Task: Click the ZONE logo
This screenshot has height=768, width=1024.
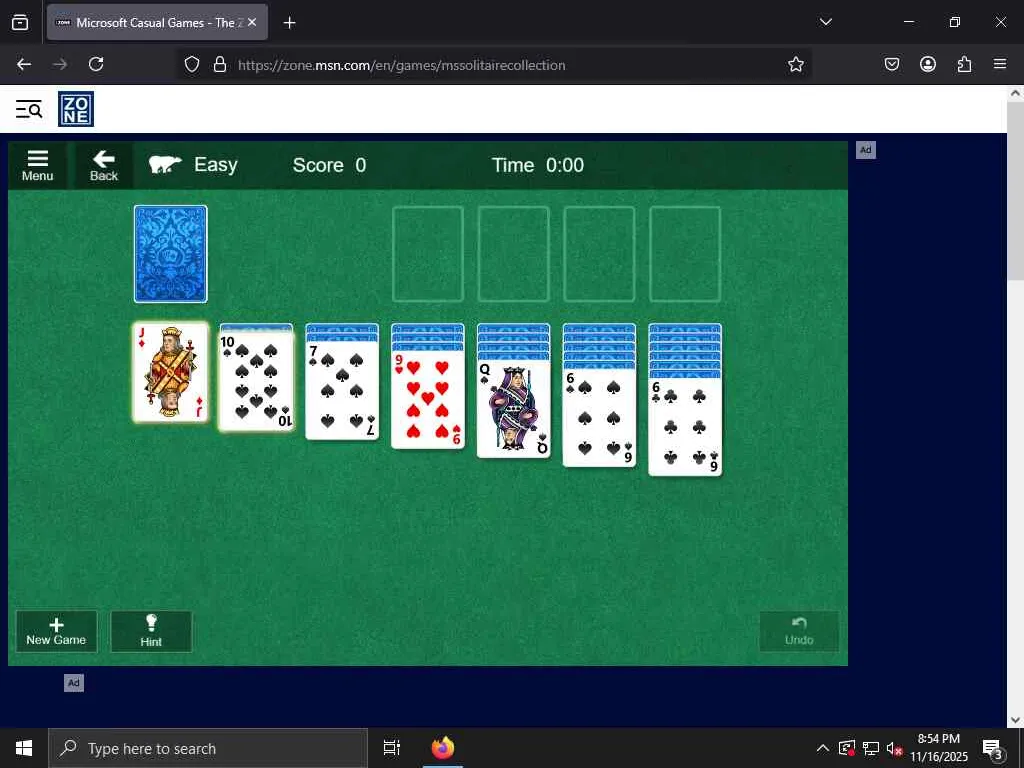Action: [76, 109]
